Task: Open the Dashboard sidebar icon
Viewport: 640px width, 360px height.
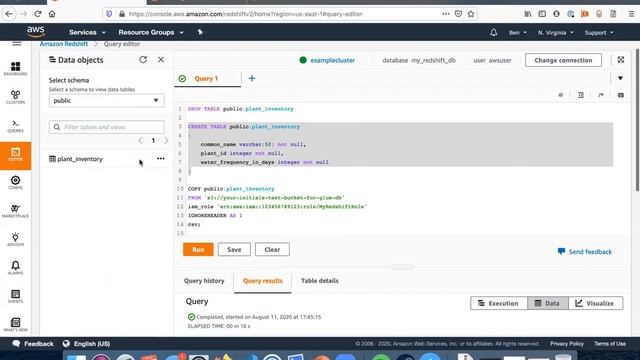Action: click(x=16, y=69)
